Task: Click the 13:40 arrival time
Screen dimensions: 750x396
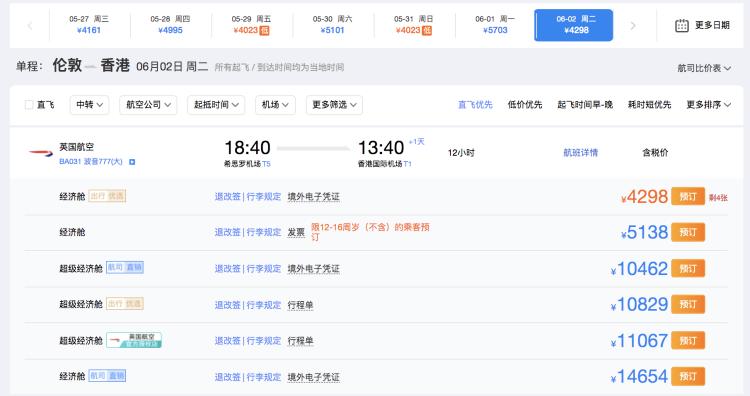Action: (x=381, y=147)
